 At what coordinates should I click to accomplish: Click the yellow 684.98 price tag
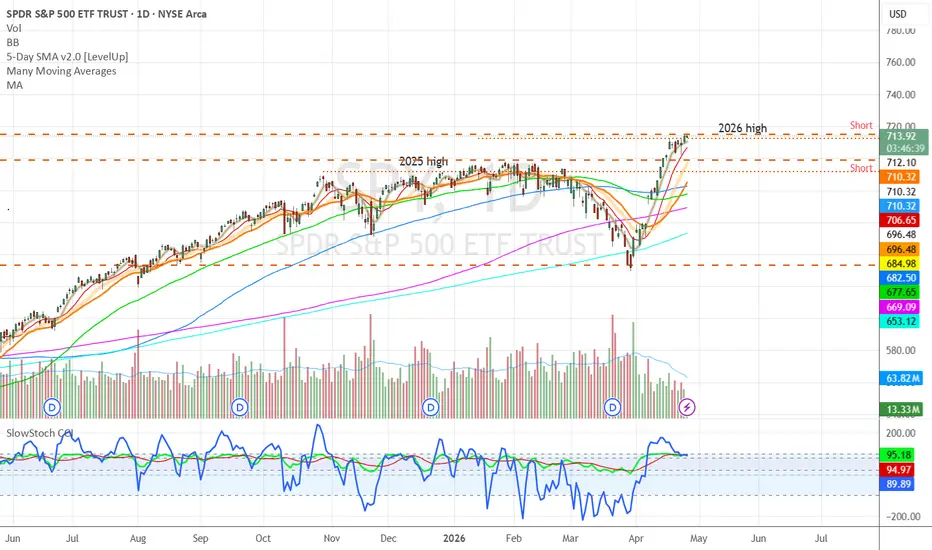tap(900, 263)
